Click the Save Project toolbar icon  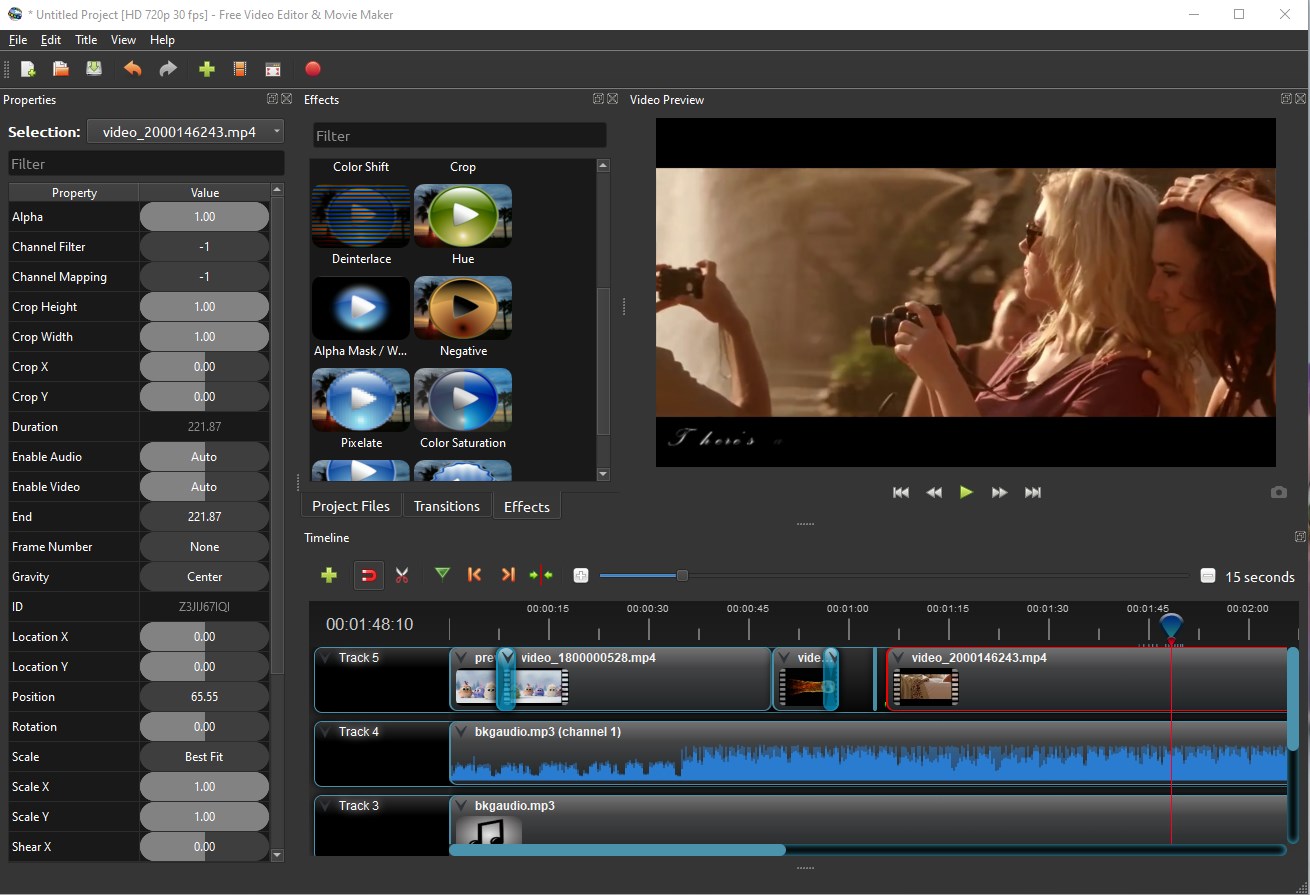tap(94, 69)
